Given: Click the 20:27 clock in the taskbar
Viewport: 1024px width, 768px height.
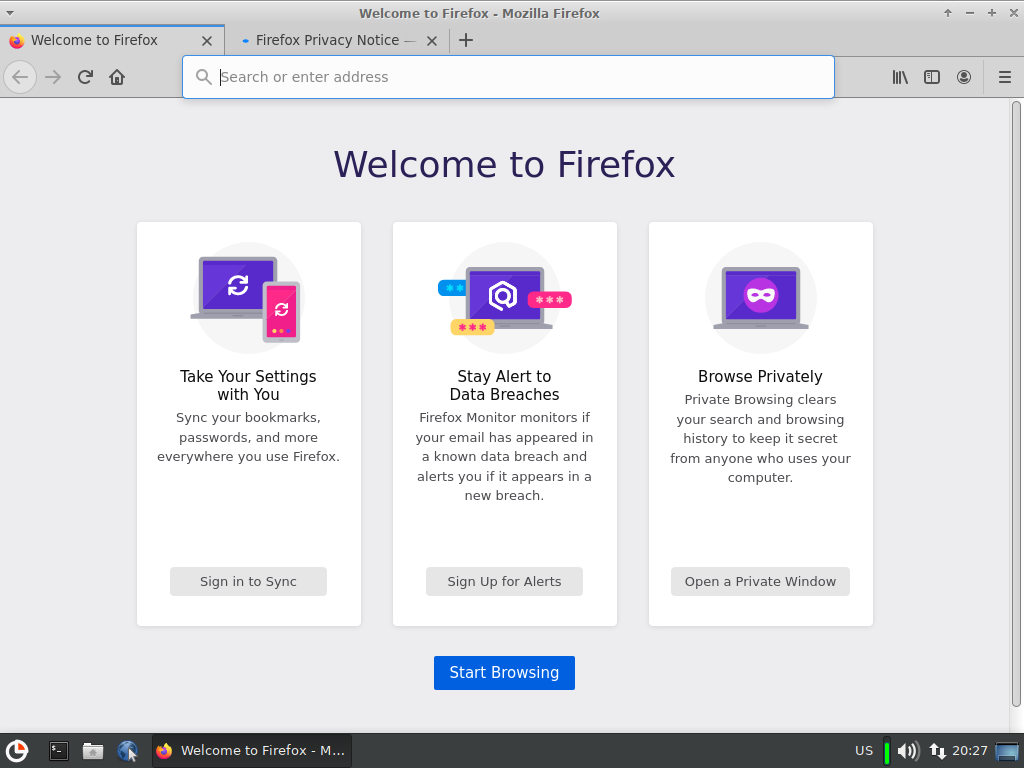Looking at the screenshot, I should (x=970, y=751).
